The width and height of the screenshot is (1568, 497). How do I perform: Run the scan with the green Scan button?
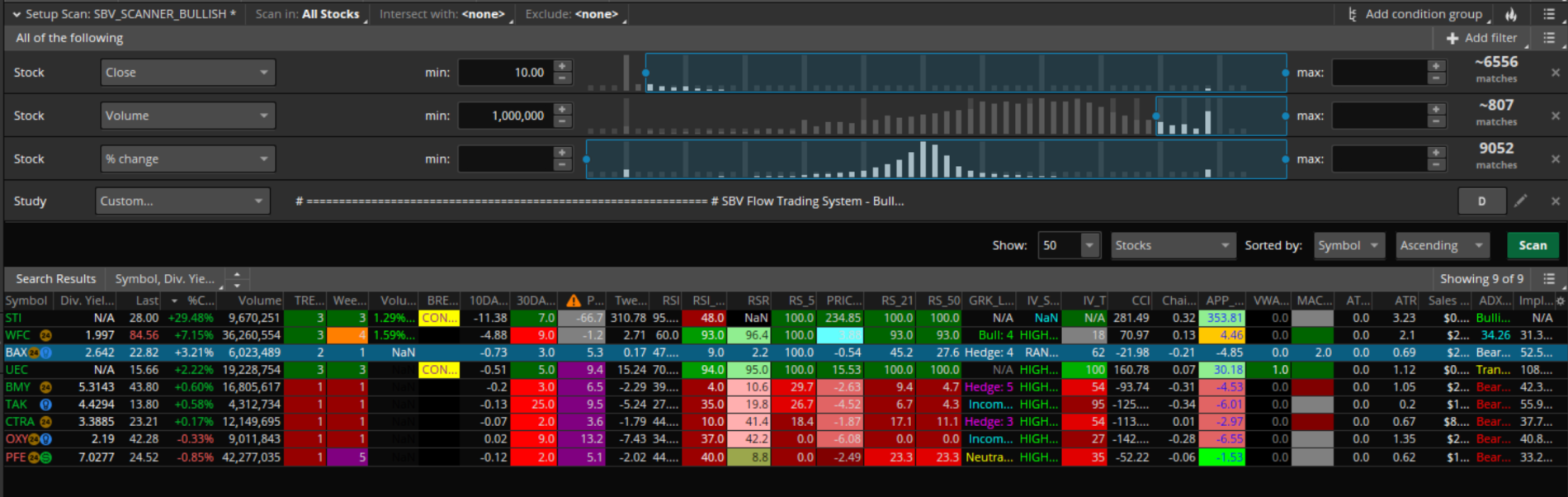coord(1532,245)
